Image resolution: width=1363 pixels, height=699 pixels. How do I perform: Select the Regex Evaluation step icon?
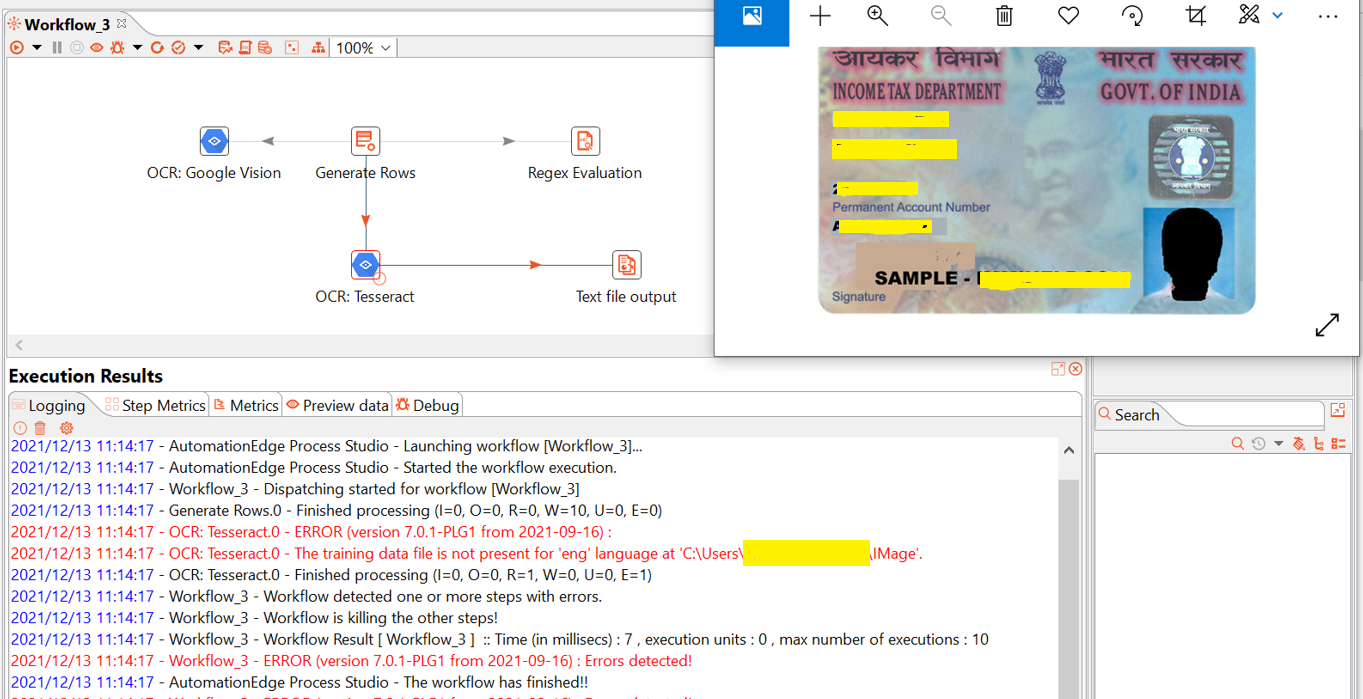(585, 141)
